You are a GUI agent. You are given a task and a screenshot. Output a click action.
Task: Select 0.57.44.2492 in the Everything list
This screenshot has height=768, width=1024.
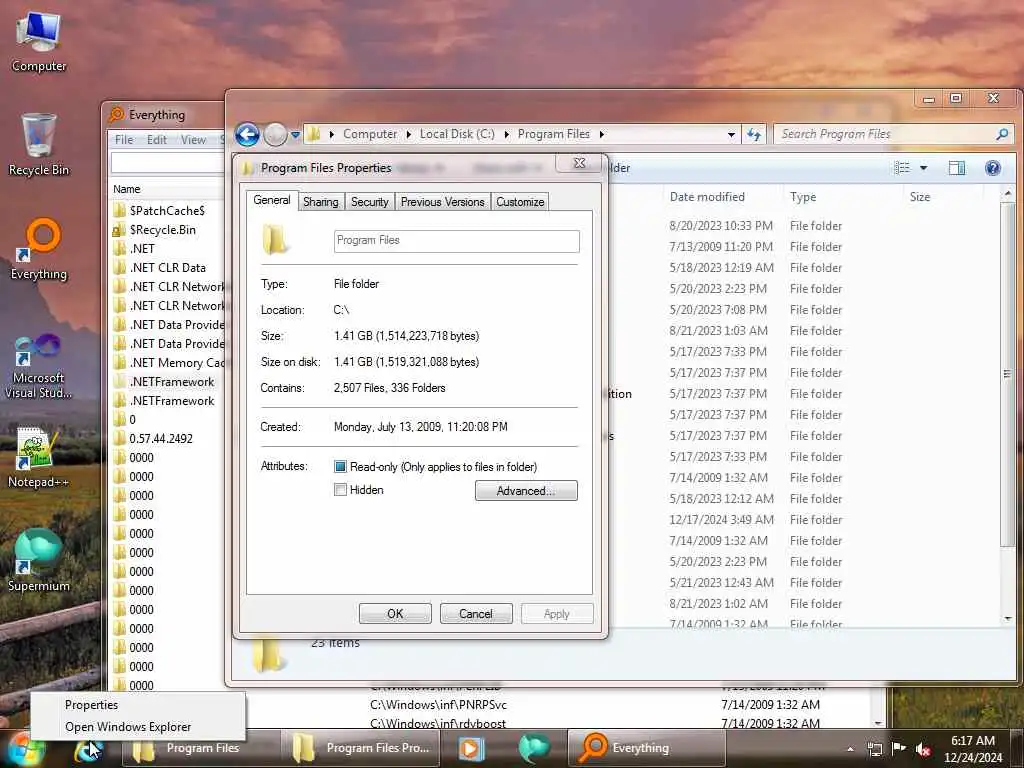pyautogui.click(x=161, y=439)
